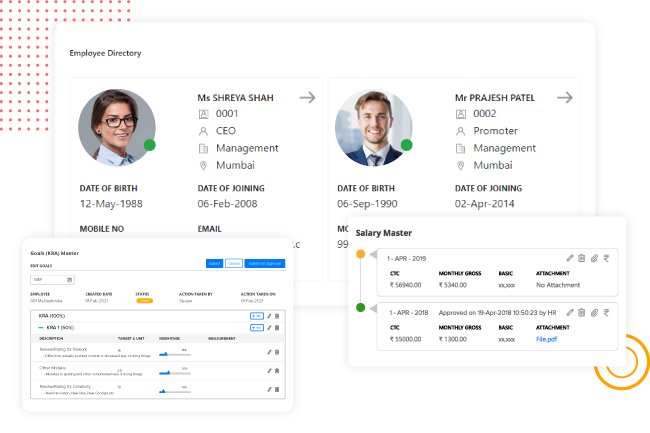Open calendar picker in Edit Goals field
This screenshot has width=650, height=433.
pyautogui.click(x=70, y=280)
